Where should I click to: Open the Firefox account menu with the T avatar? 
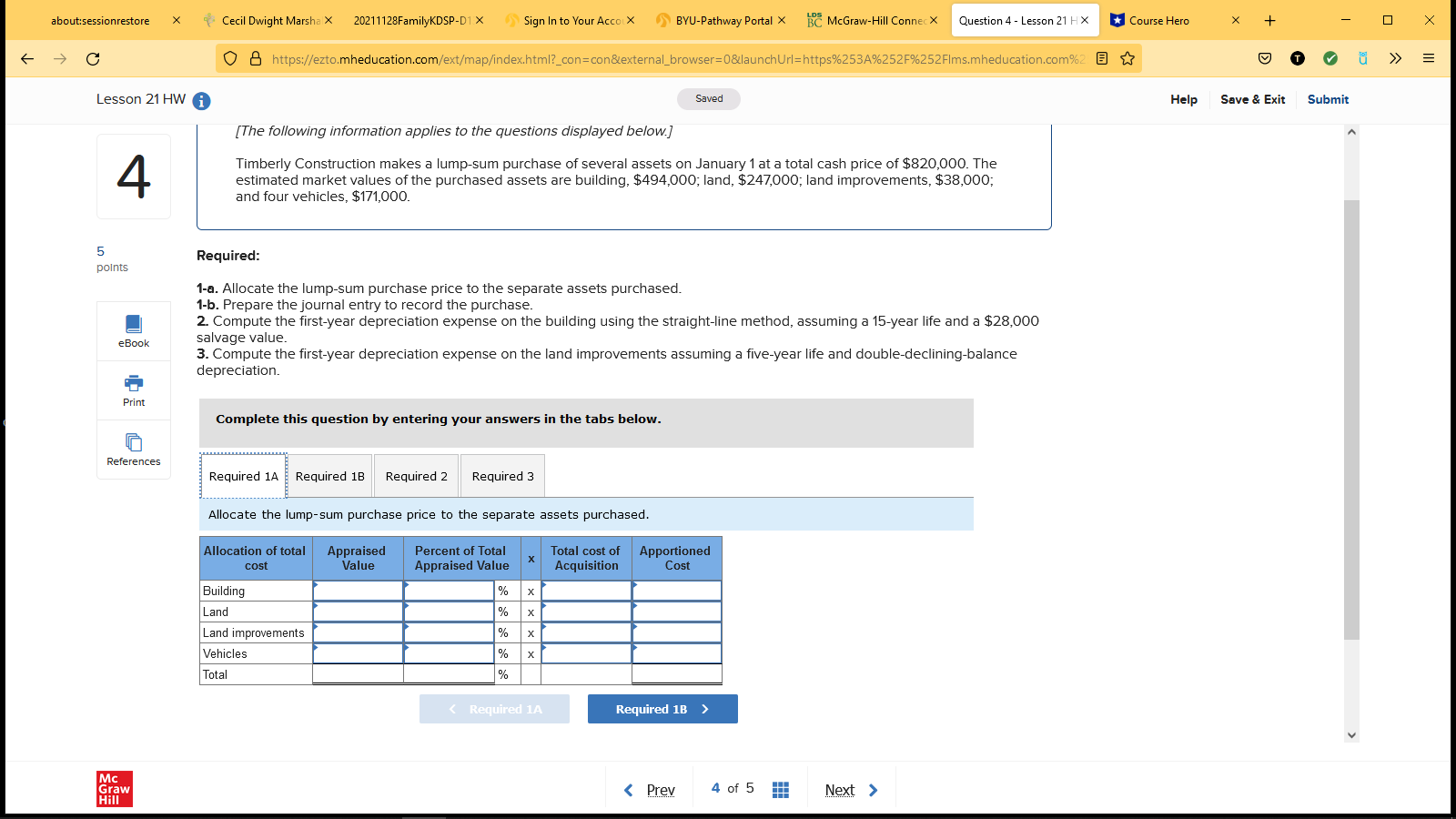[1299, 58]
